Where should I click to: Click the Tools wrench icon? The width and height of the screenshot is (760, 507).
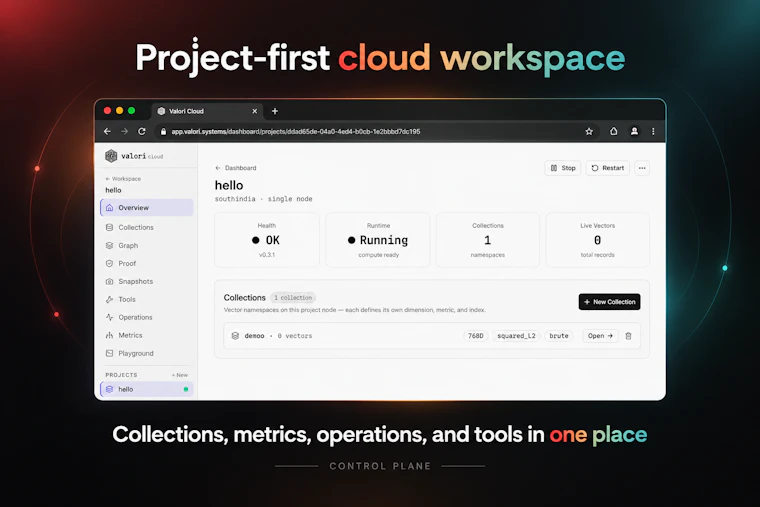pos(110,299)
